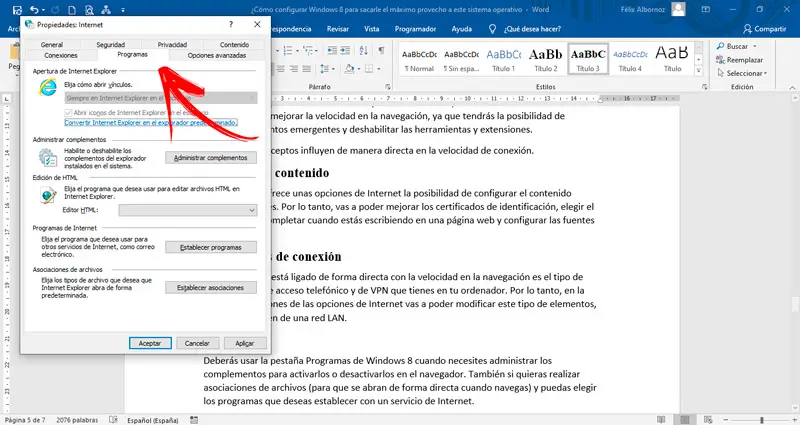The image size is (800, 425).
Task: Switch to the Opciones avanzadas tab
Action: coord(217,55)
